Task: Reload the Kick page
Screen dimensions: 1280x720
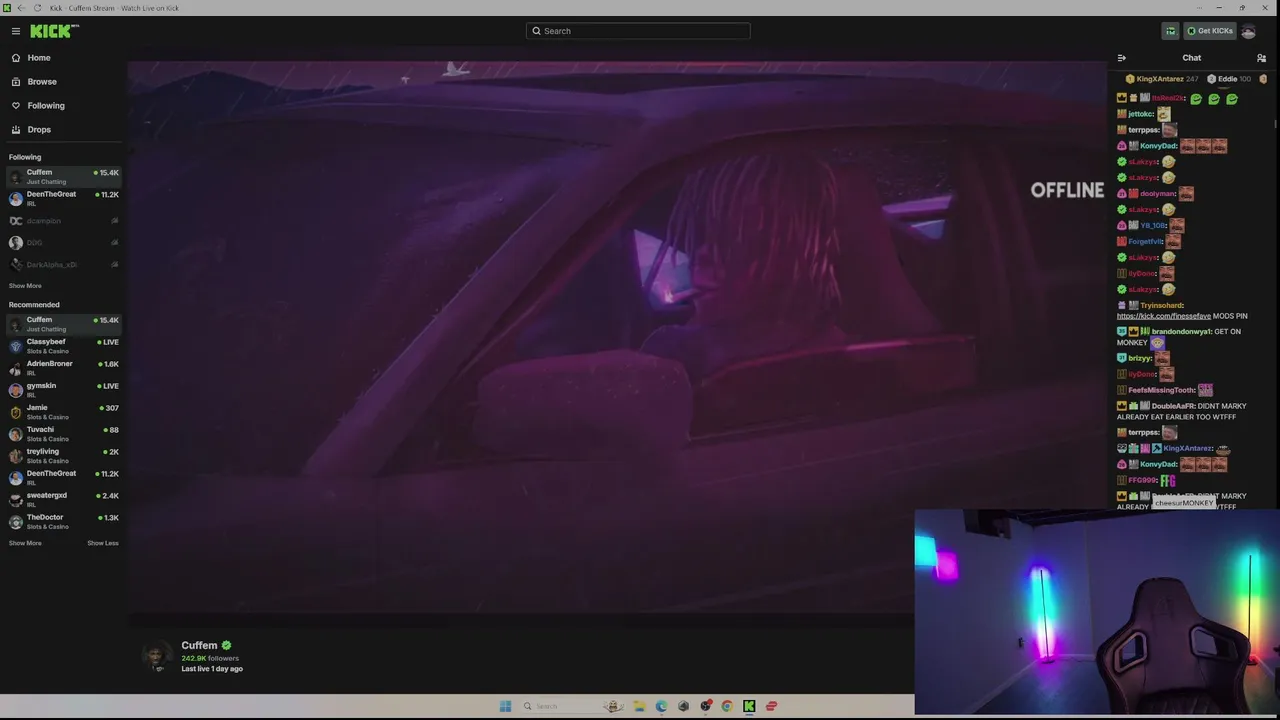Action: pyautogui.click(x=38, y=8)
